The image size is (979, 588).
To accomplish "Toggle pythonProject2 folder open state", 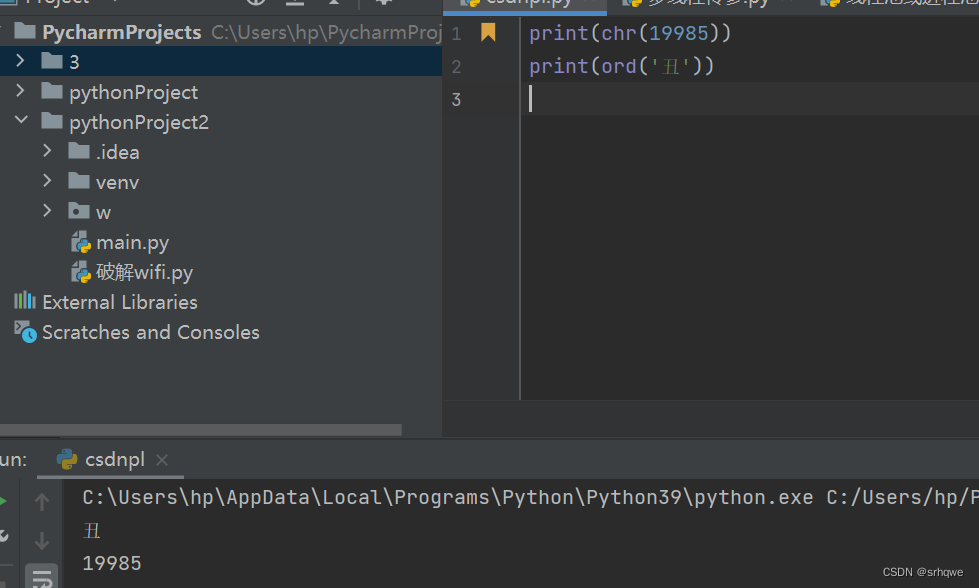I will [x=20, y=121].
